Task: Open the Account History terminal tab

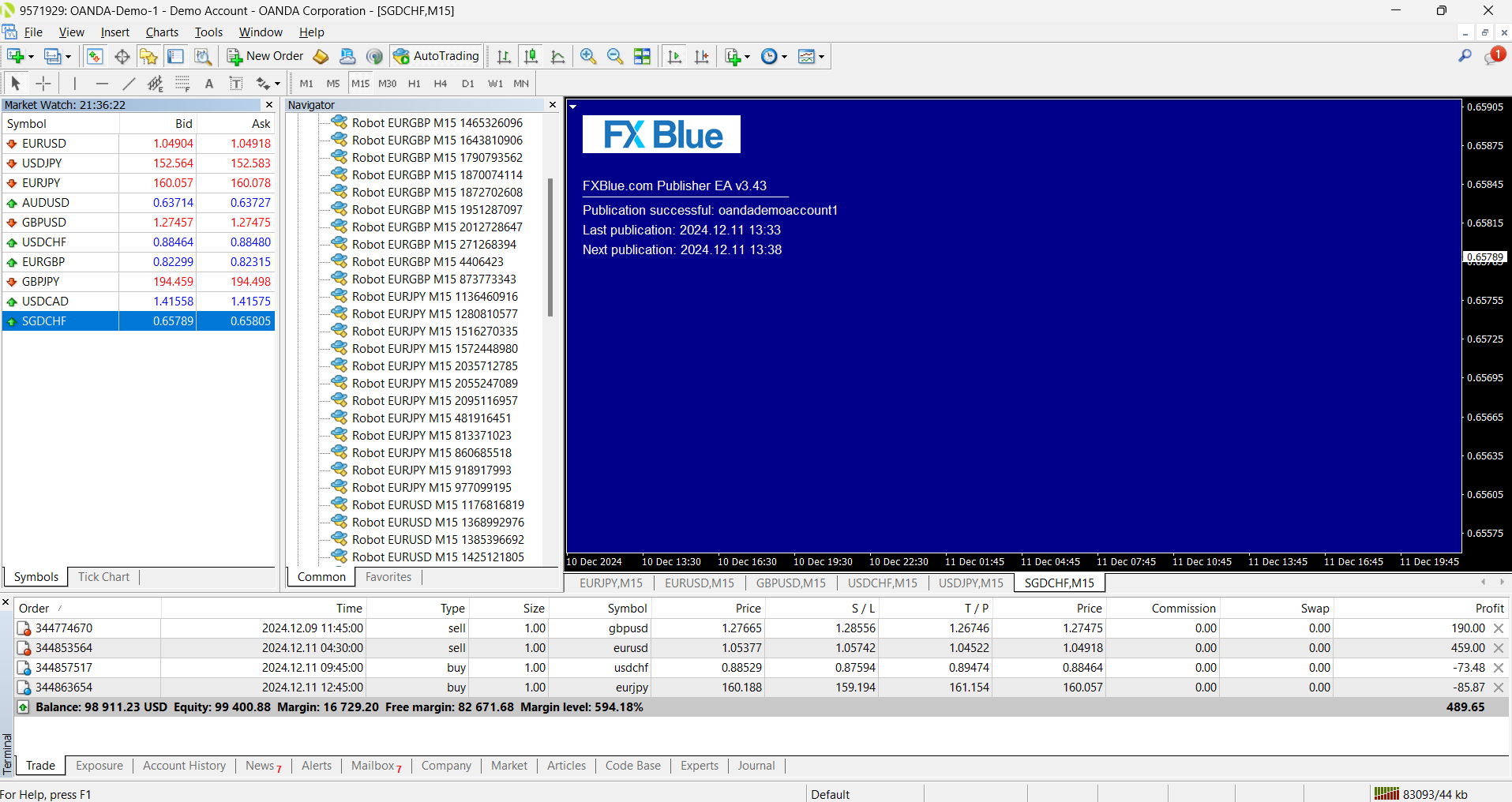Action: pos(184,766)
